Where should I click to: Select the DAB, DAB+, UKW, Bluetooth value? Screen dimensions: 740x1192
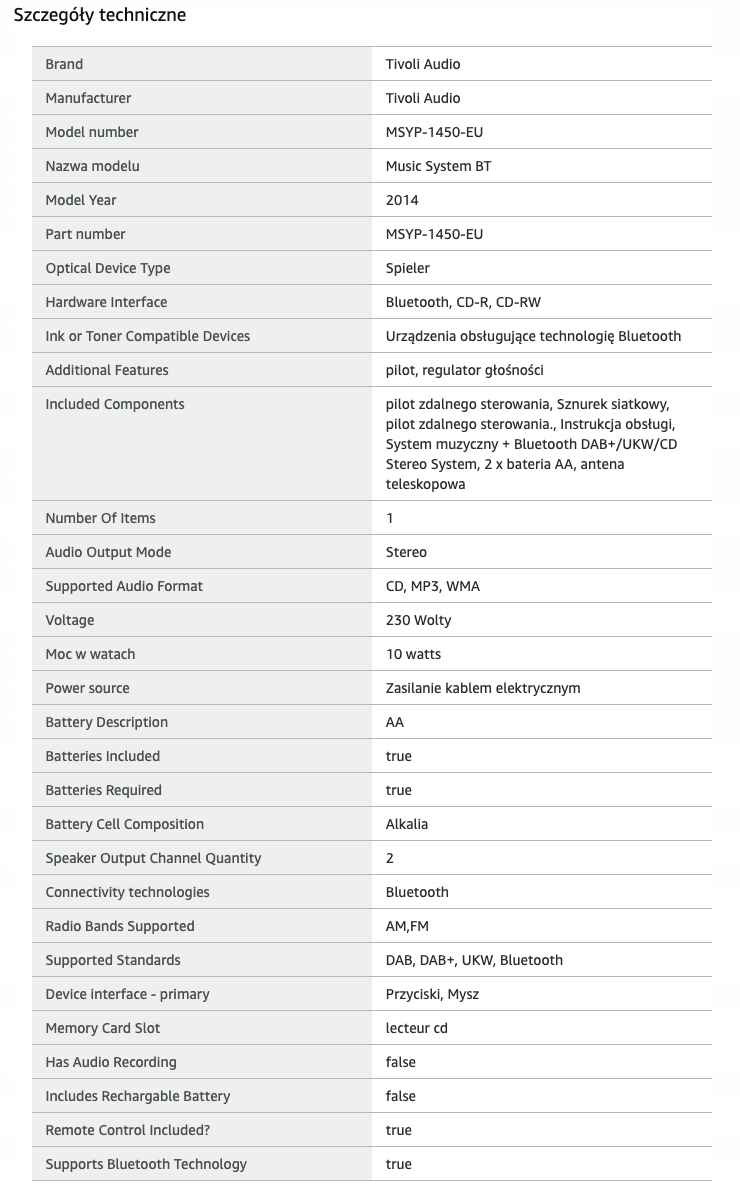click(474, 960)
